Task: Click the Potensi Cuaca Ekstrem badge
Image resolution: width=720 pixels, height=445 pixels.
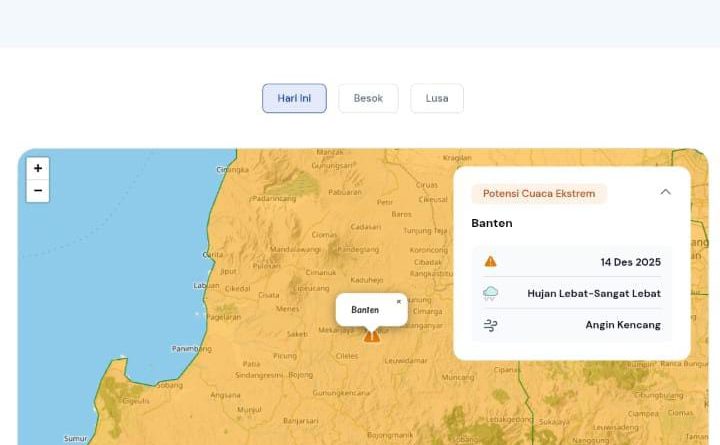Action: pyautogui.click(x=539, y=193)
